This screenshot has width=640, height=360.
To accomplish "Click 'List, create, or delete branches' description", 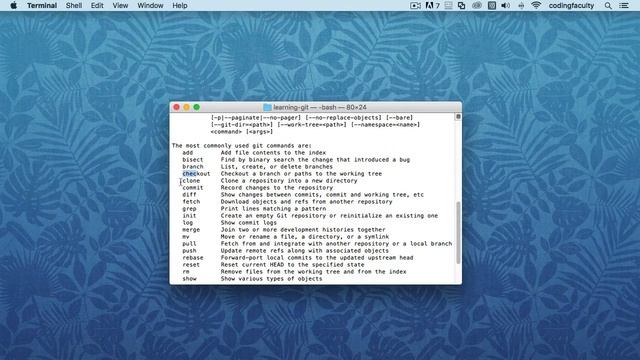I will pyautogui.click(x=277, y=167).
